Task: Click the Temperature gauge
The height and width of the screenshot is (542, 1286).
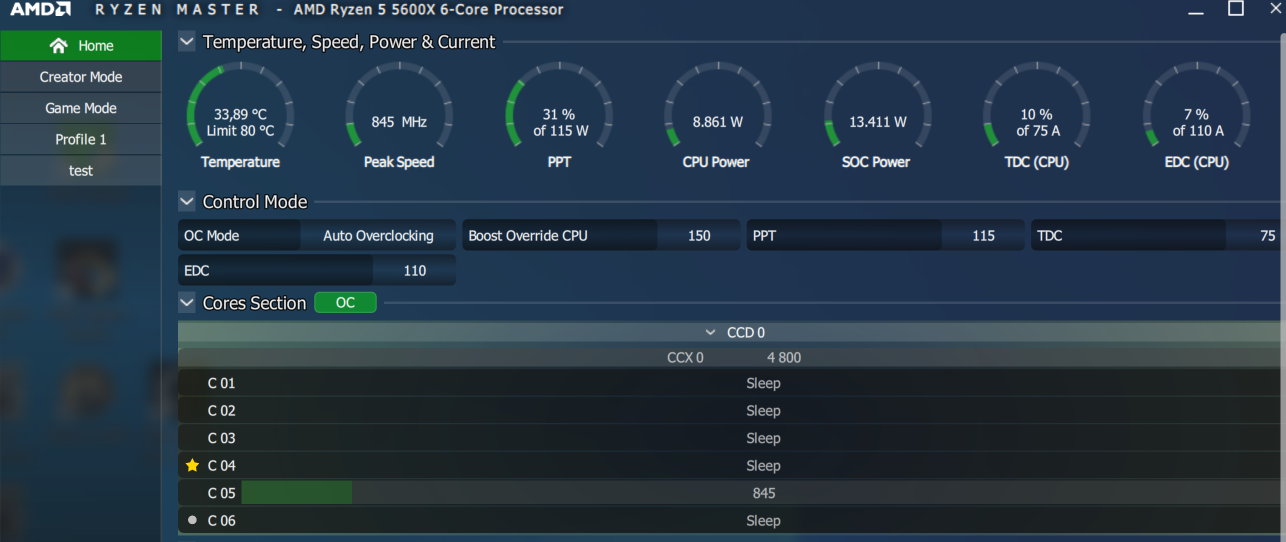Action: [240, 115]
